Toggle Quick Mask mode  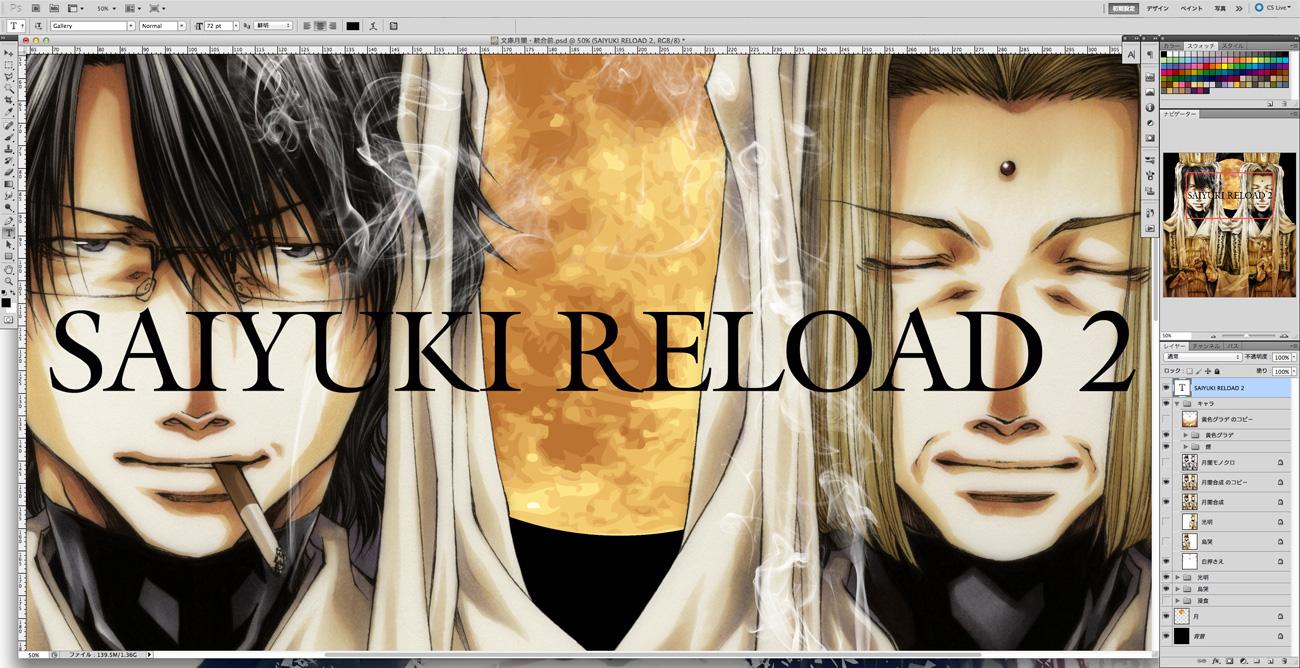(x=8, y=319)
